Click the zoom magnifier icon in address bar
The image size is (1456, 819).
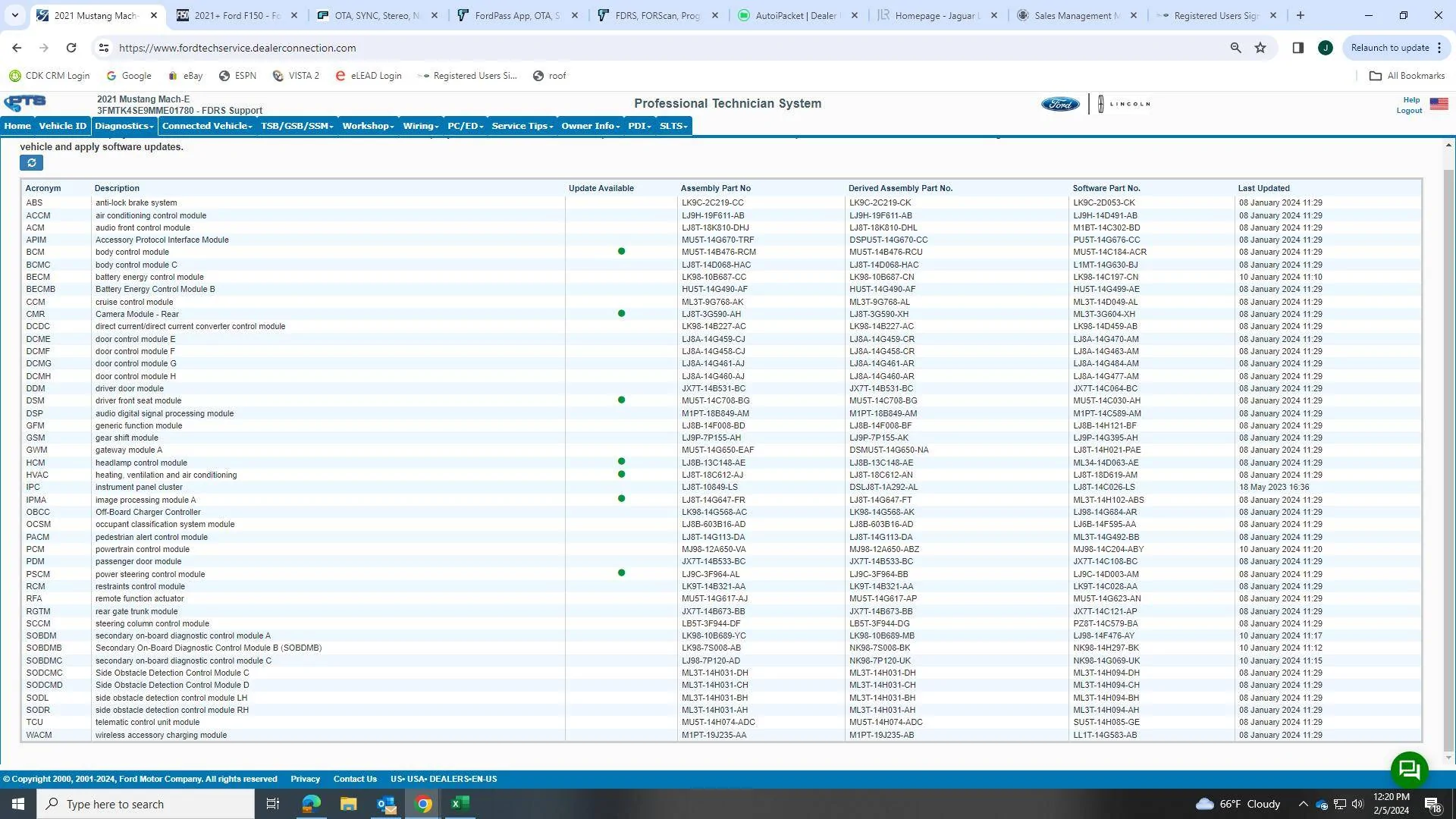pos(1235,48)
